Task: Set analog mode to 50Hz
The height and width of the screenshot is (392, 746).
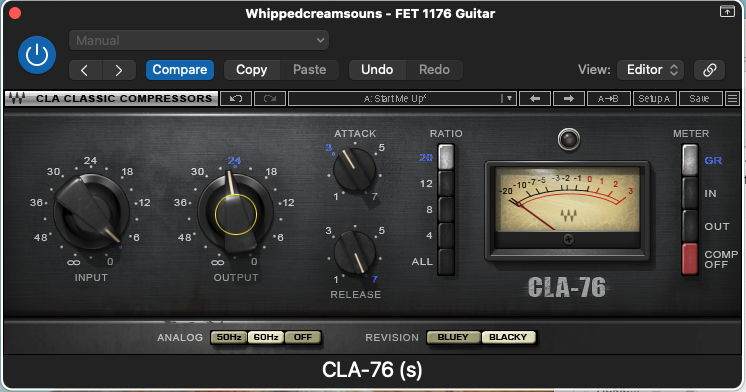Action: (x=229, y=337)
